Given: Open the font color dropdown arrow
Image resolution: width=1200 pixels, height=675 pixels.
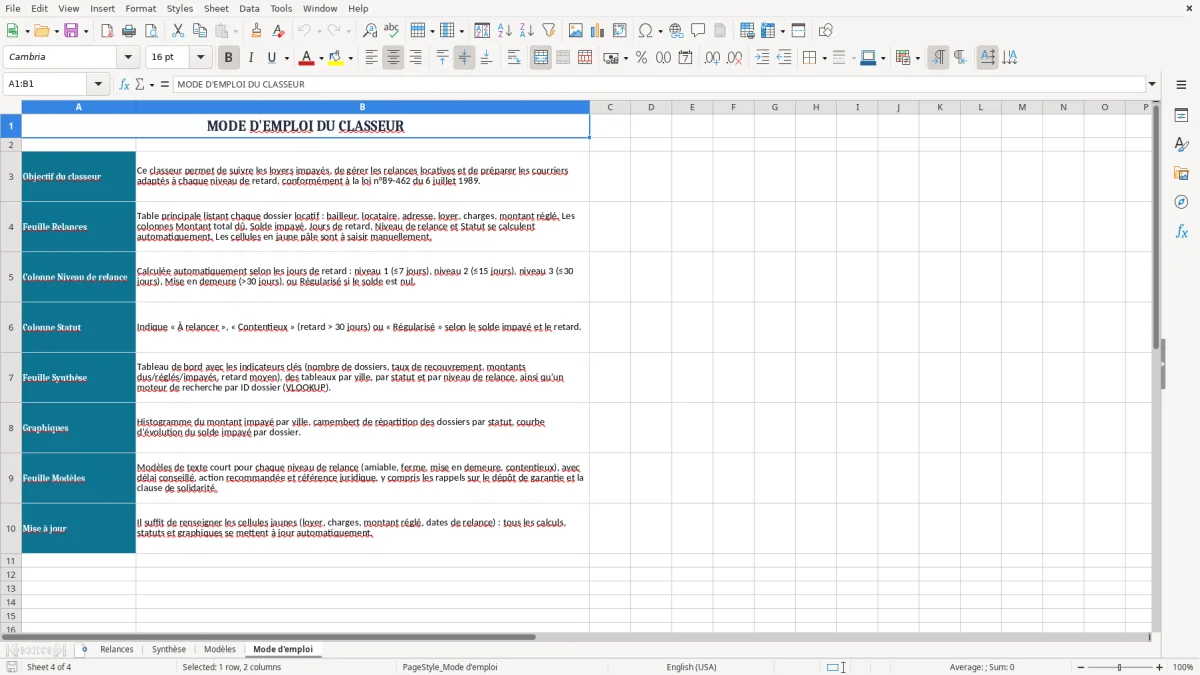Looking at the screenshot, I should [320, 58].
